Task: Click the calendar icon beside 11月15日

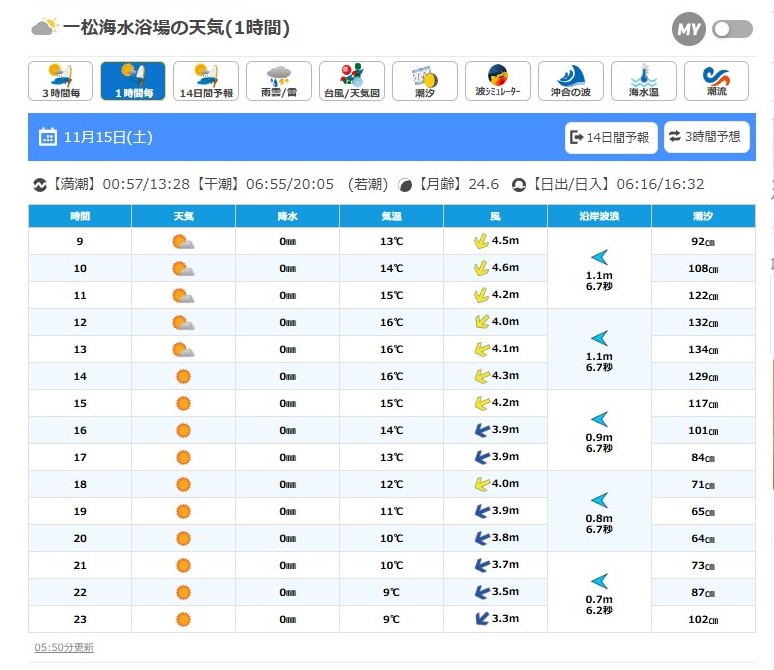Action: (47, 137)
